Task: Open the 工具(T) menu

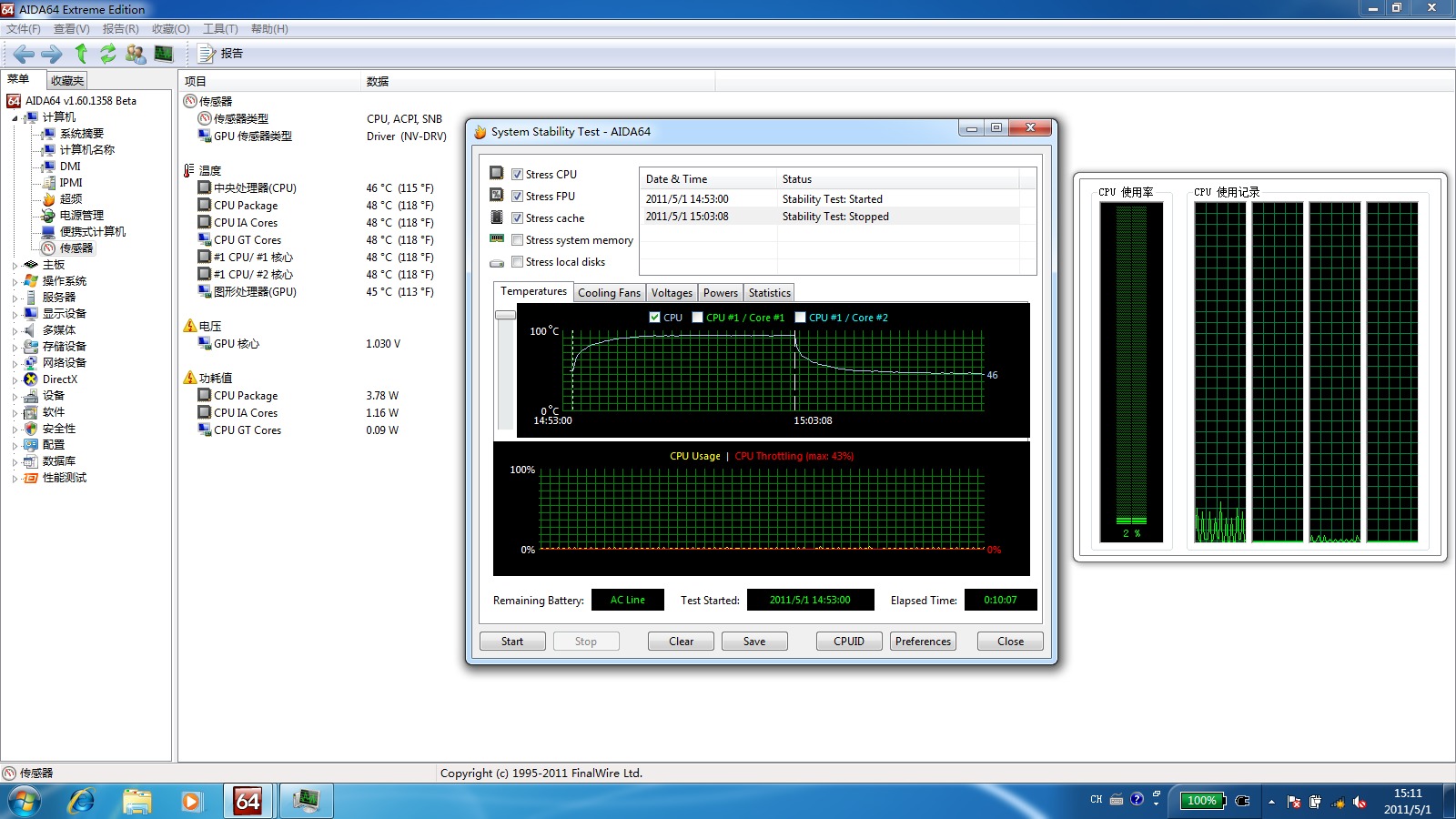Action: click(x=220, y=29)
